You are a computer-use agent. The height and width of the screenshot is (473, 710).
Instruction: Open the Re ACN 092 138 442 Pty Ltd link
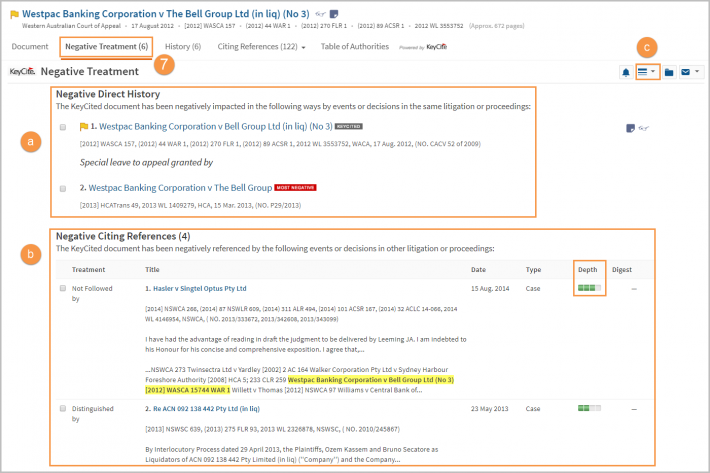pyautogui.click(x=206, y=409)
